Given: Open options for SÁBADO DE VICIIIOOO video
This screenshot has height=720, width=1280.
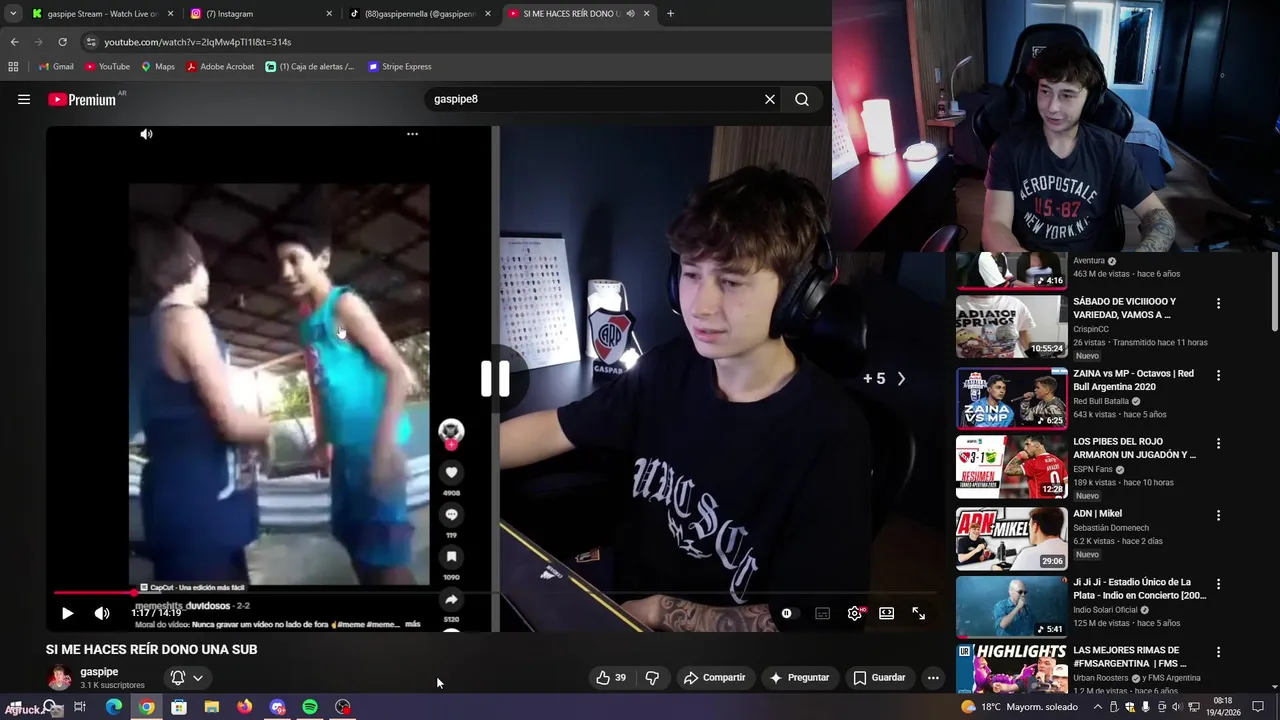Looking at the screenshot, I should coord(1218,303).
